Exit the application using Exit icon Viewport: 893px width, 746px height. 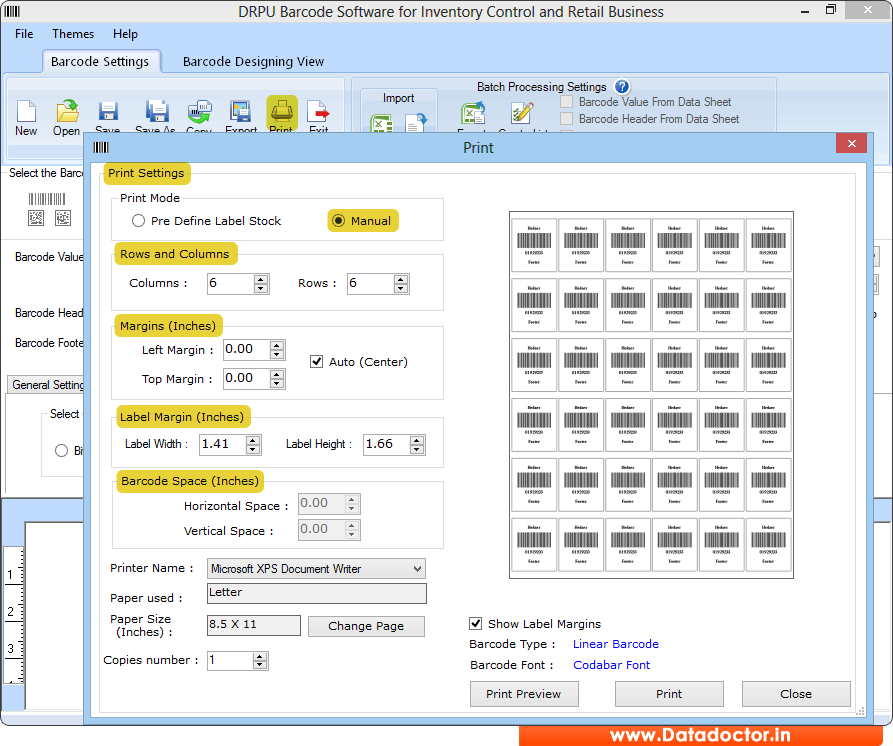click(x=318, y=113)
